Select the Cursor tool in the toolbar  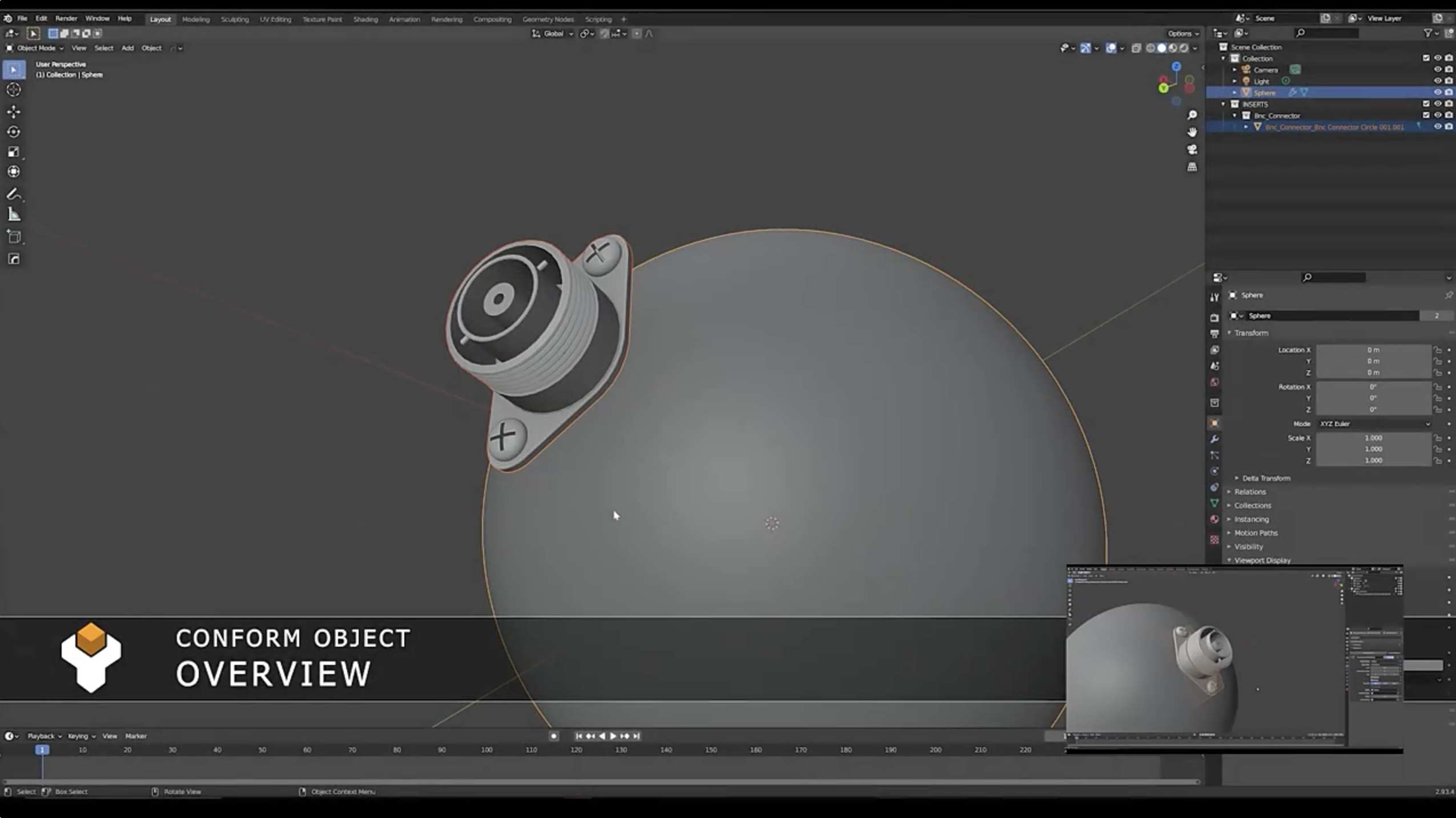pos(14,90)
